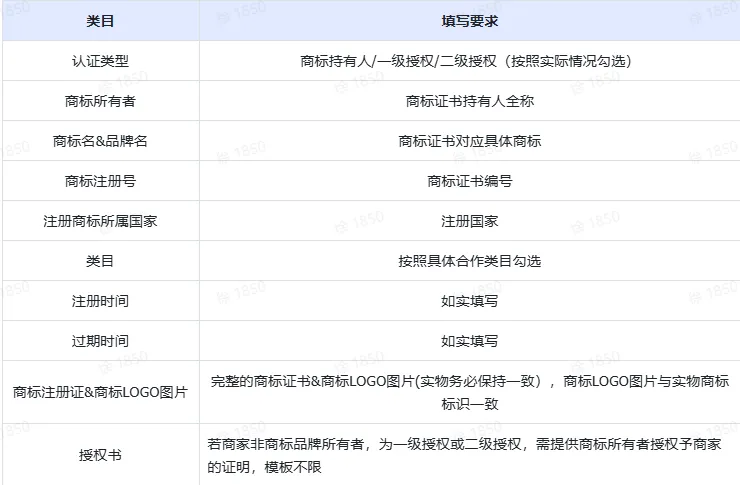Select '注册商标所属国家' cell
Viewport: 740px width, 485px height.
(x=100, y=221)
